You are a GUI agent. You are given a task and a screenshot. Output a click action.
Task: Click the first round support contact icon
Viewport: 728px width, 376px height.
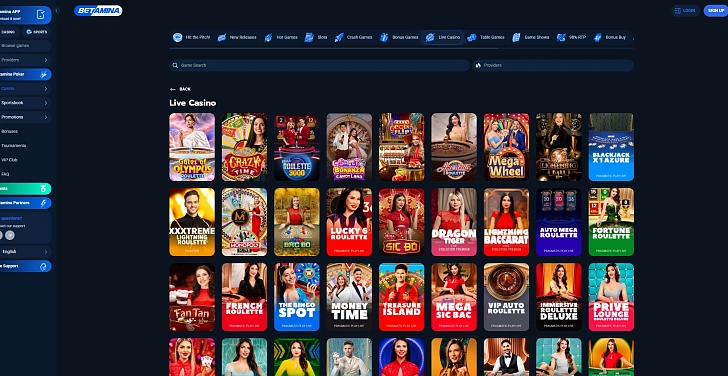[1, 235]
